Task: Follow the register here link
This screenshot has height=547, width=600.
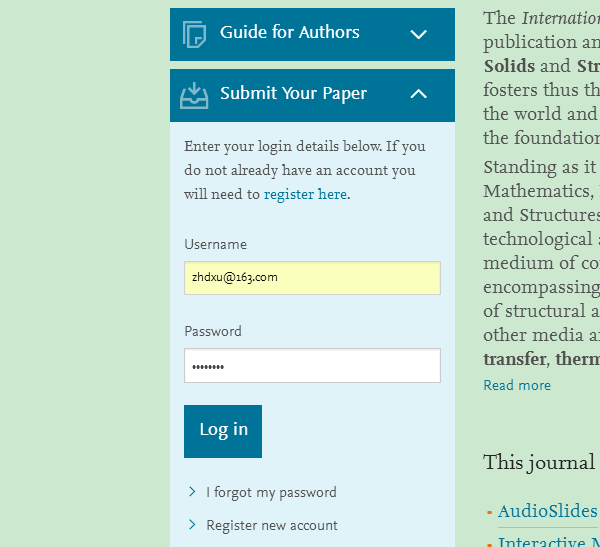Action: 305,194
